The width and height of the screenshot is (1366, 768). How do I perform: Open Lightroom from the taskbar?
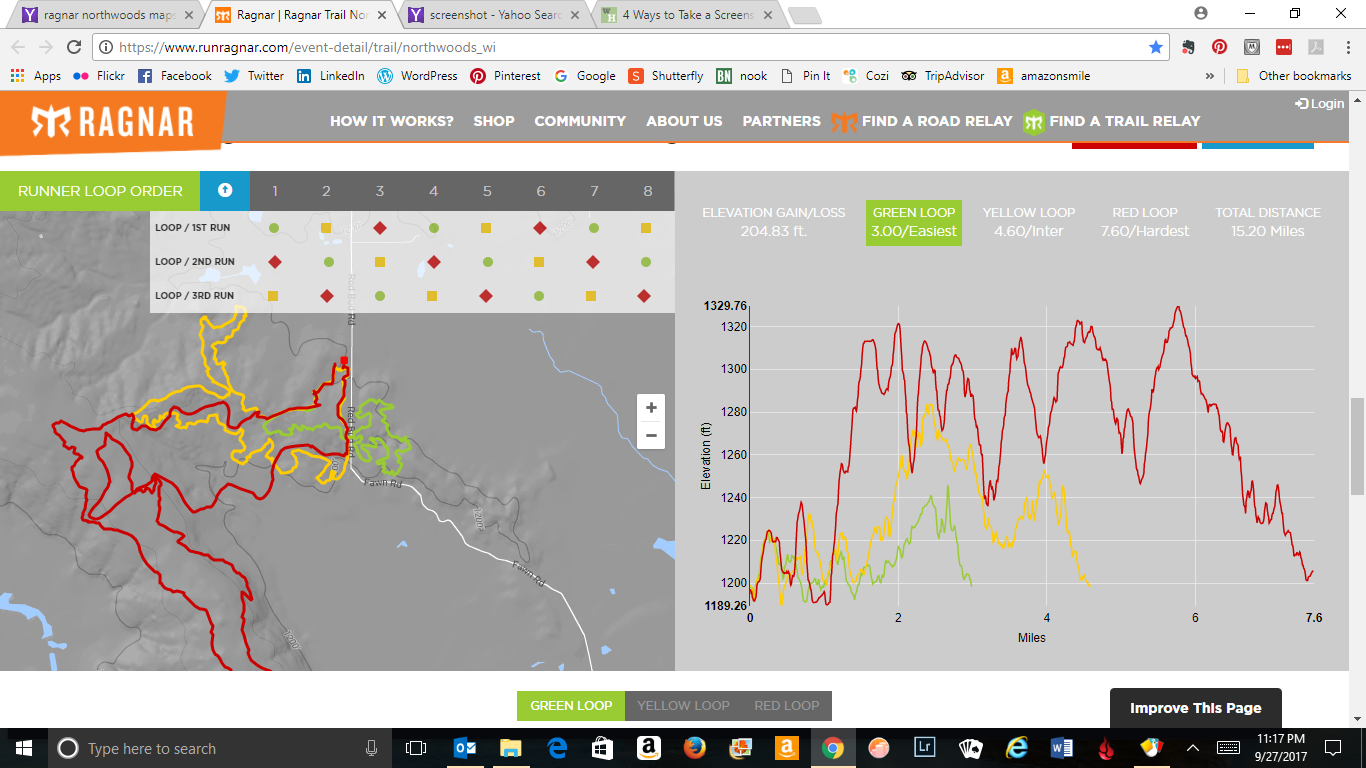(925, 748)
